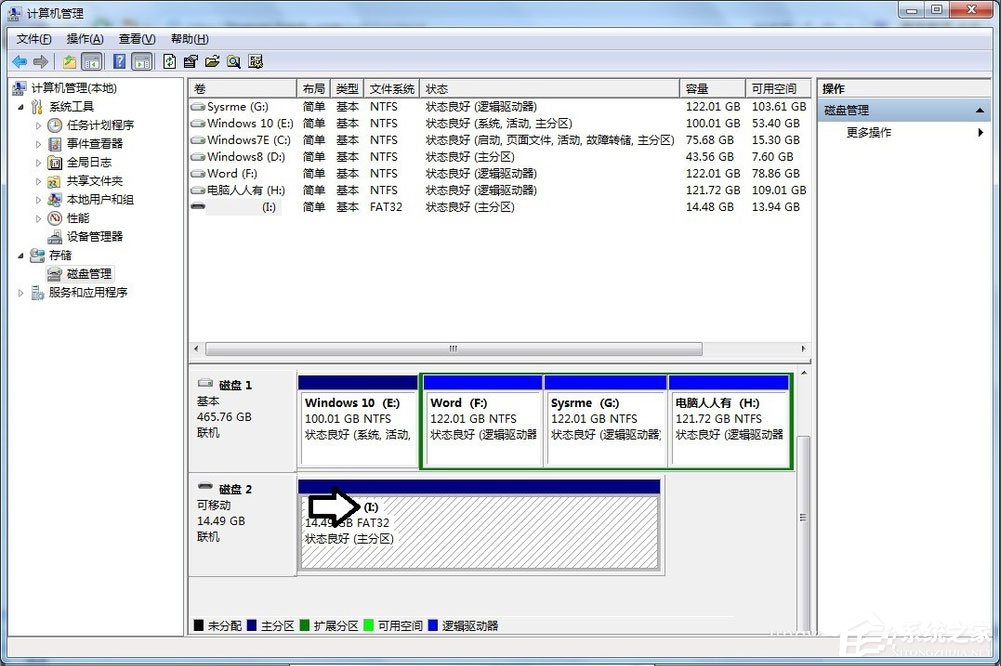Click the Forward navigation arrow

pyautogui.click(x=40, y=61)
